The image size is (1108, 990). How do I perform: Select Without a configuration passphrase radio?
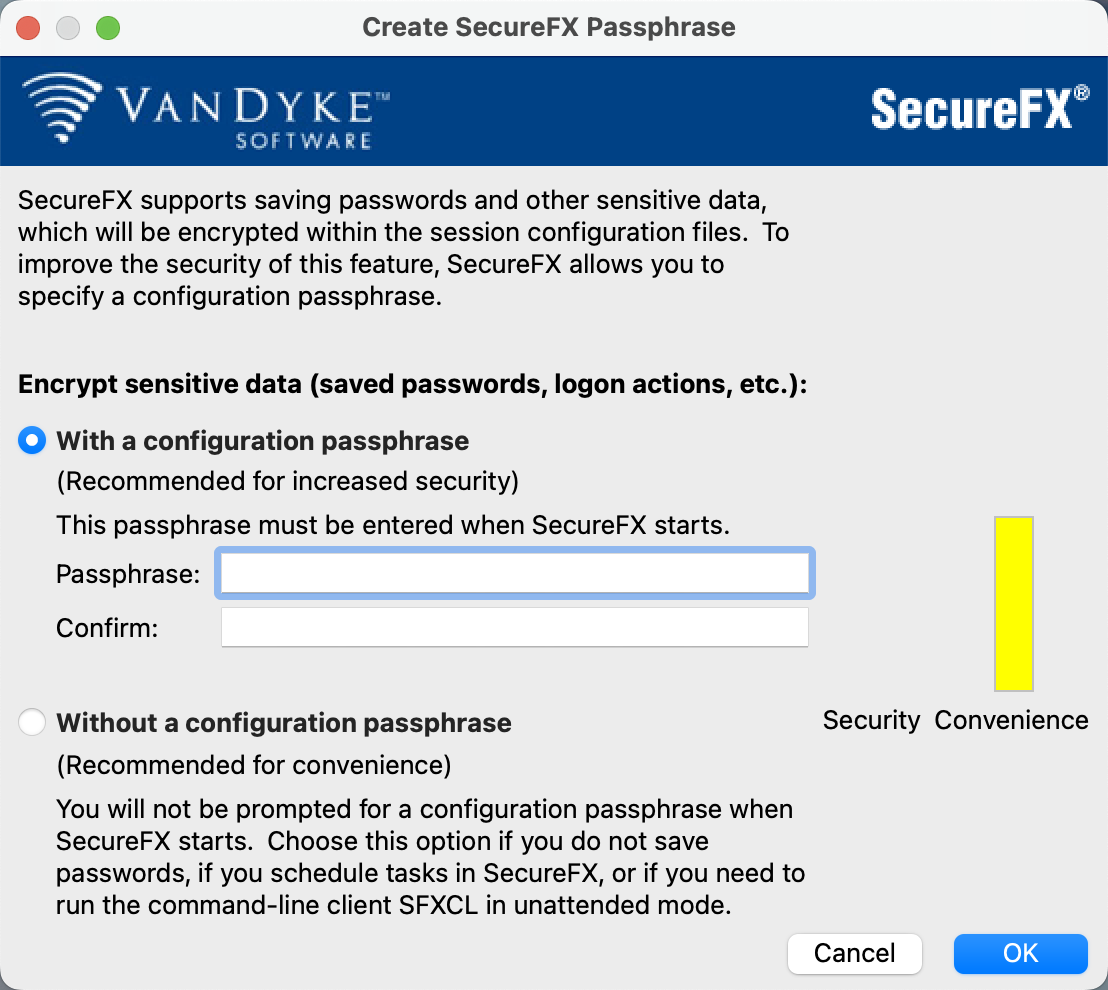[32, 722]
